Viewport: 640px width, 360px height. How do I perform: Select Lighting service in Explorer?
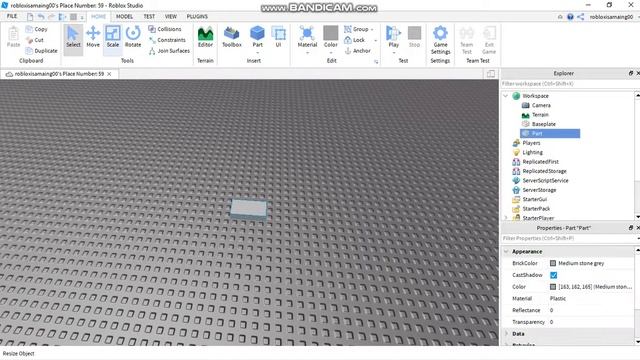pyautogui.click(x=528, y=152)
